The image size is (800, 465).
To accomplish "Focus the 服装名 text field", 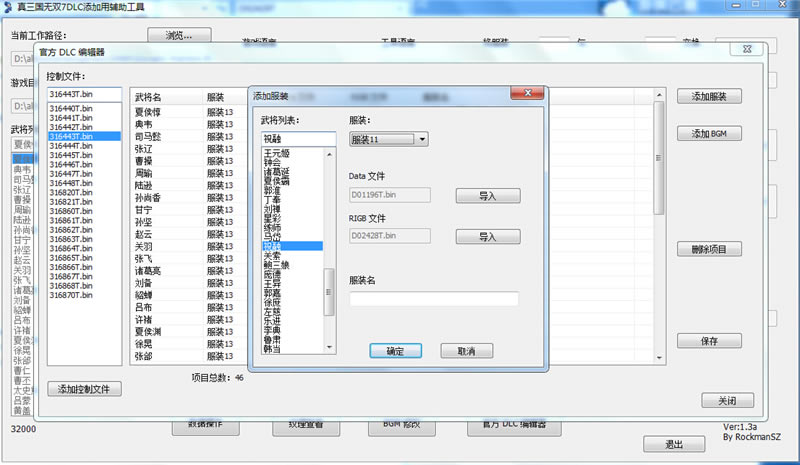I will click(434, 298).
